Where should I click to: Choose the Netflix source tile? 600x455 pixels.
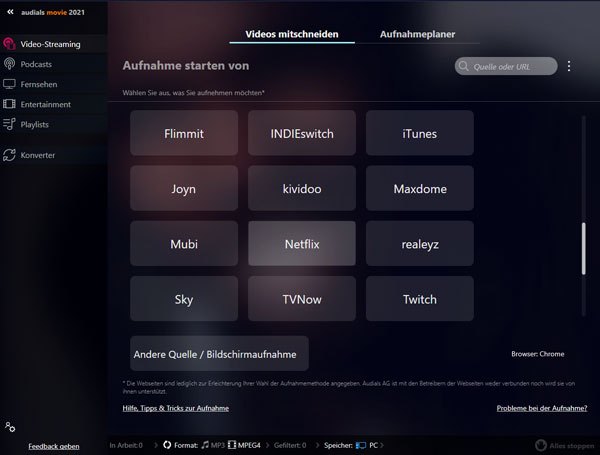tap(302, 243)
